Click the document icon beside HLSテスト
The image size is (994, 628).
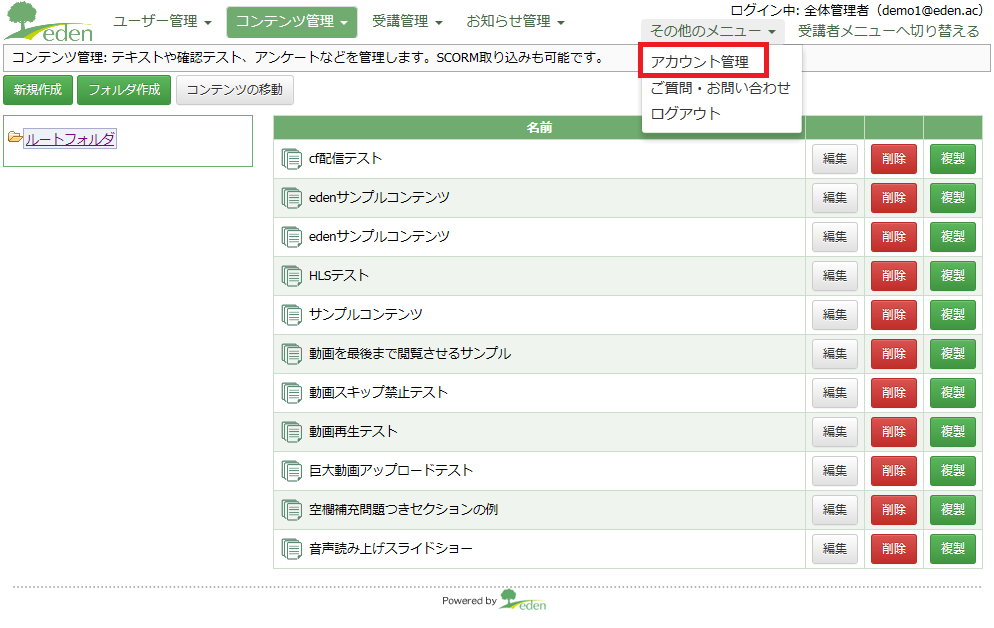292,276
